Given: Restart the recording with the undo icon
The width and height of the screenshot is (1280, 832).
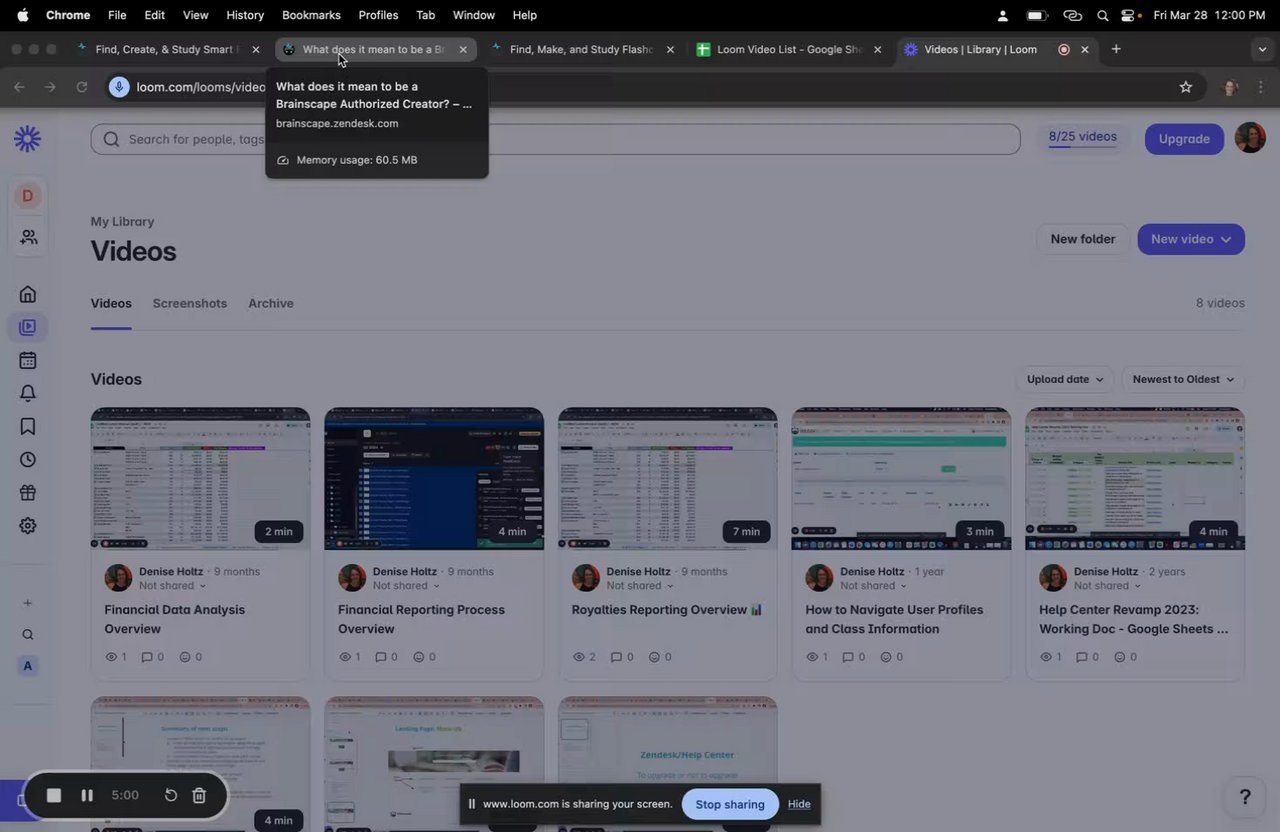Looking at the screenshot, I should tap(171, 795).
